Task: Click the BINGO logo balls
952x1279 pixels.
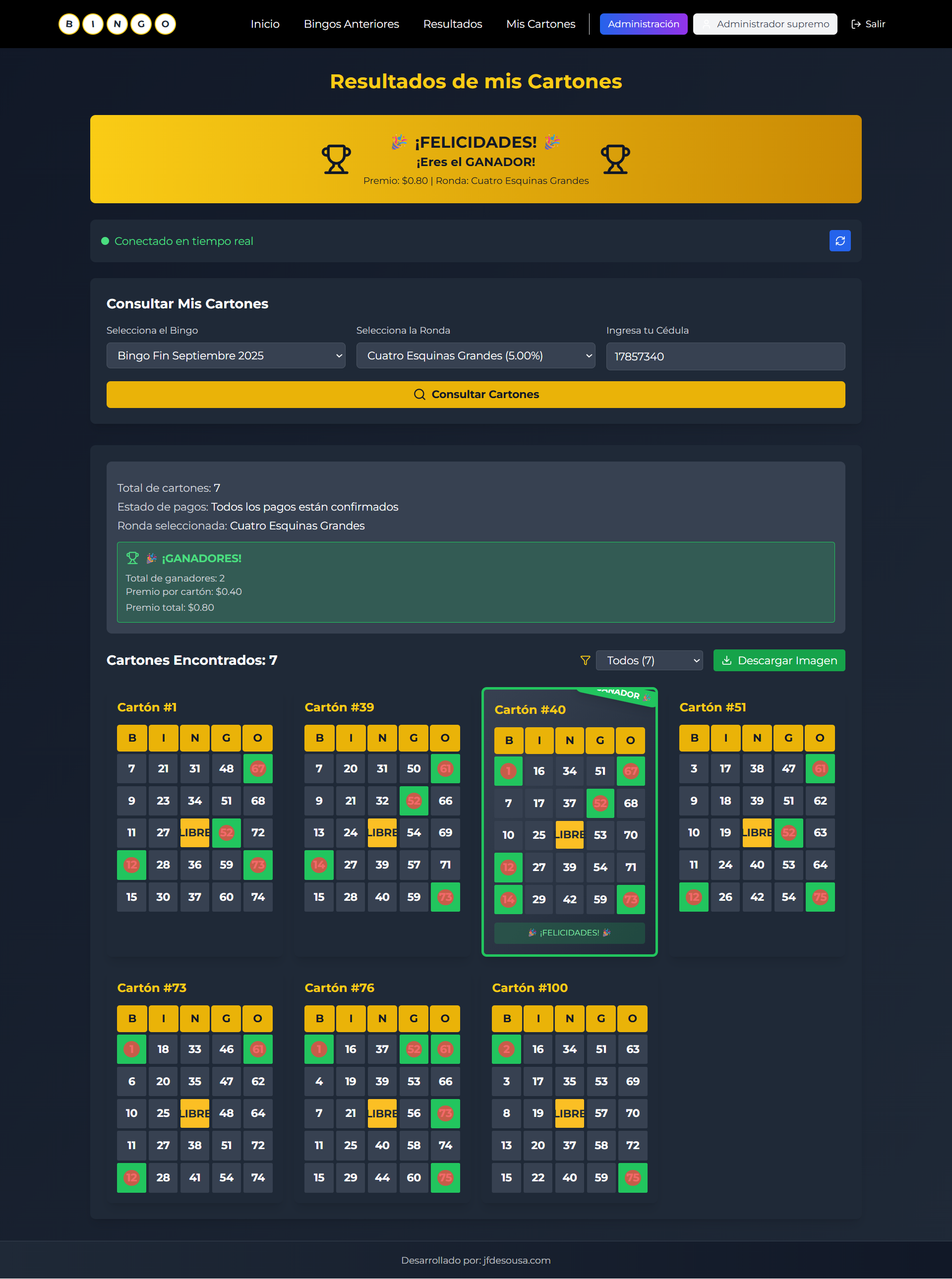Action: pyautogui.click(x=117, y=24)
